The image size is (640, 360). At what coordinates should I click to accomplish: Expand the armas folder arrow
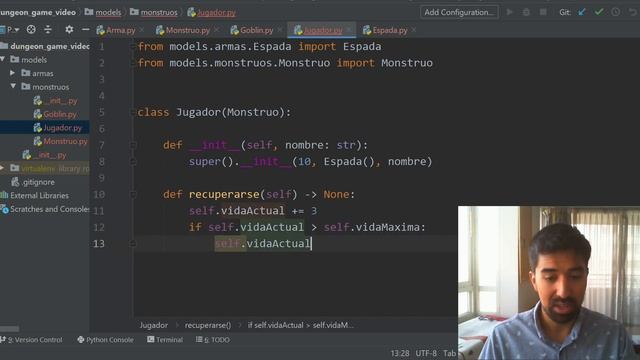(13, 73)
